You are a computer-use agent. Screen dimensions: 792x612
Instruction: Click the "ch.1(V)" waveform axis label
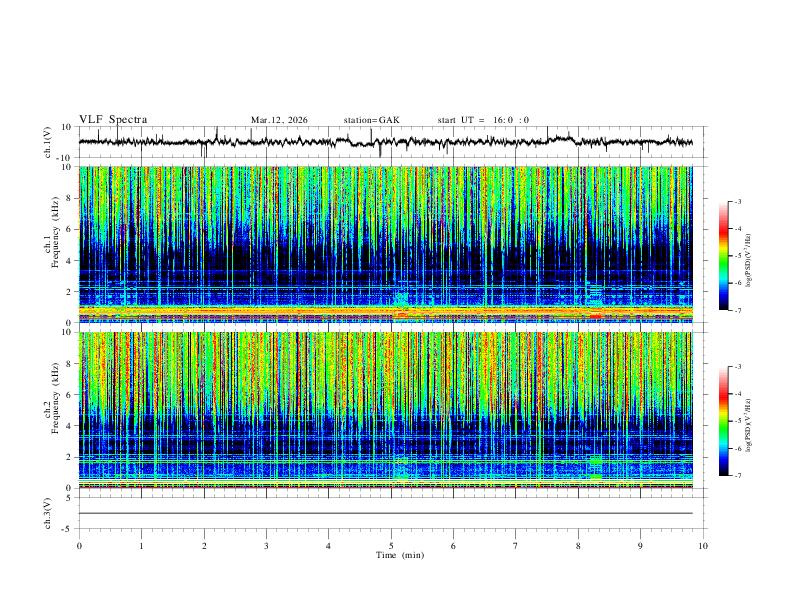(x=48, y=142)
